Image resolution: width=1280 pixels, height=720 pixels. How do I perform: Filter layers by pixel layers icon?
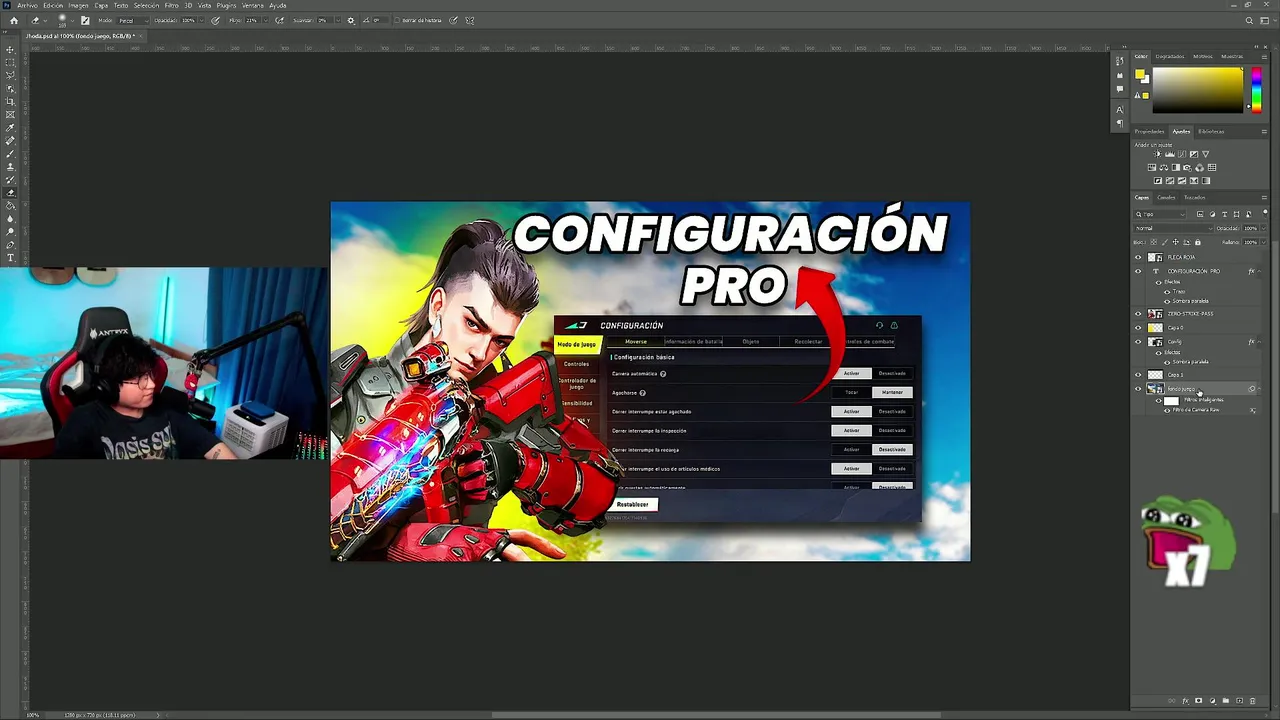tap(1200, 214)
